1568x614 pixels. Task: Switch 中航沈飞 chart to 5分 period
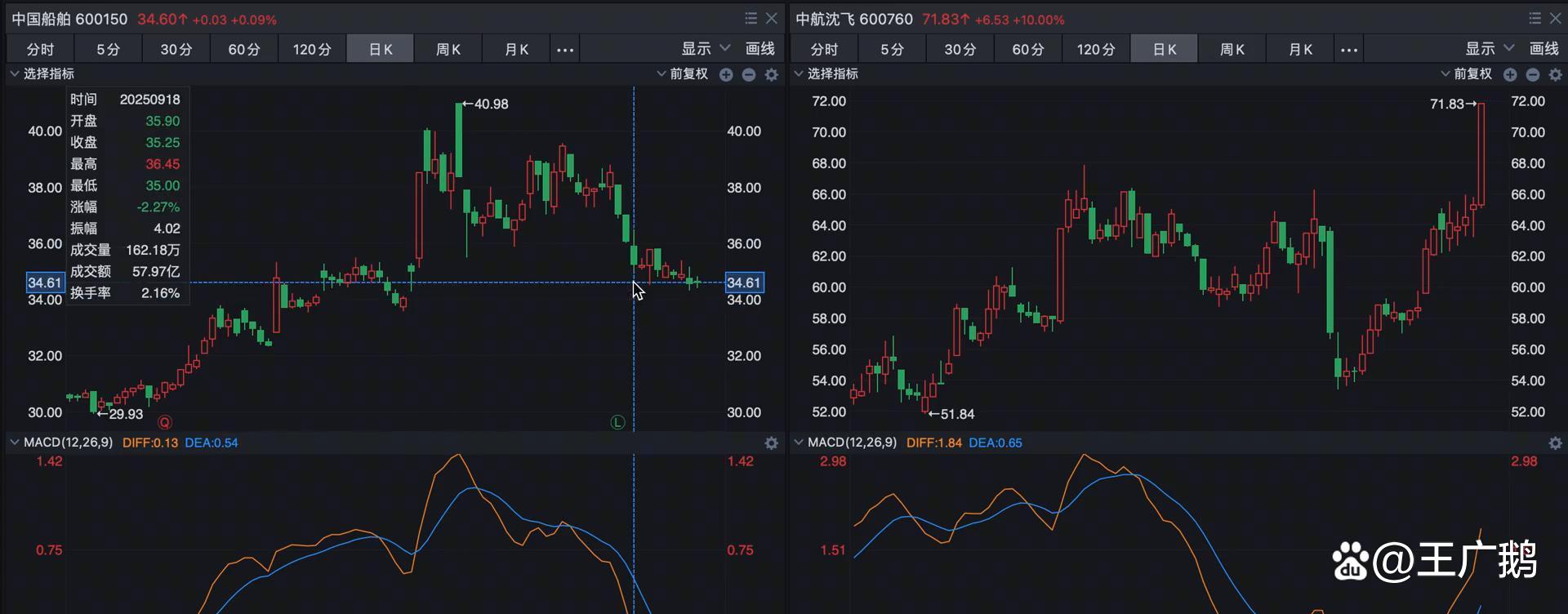[892, 49]
